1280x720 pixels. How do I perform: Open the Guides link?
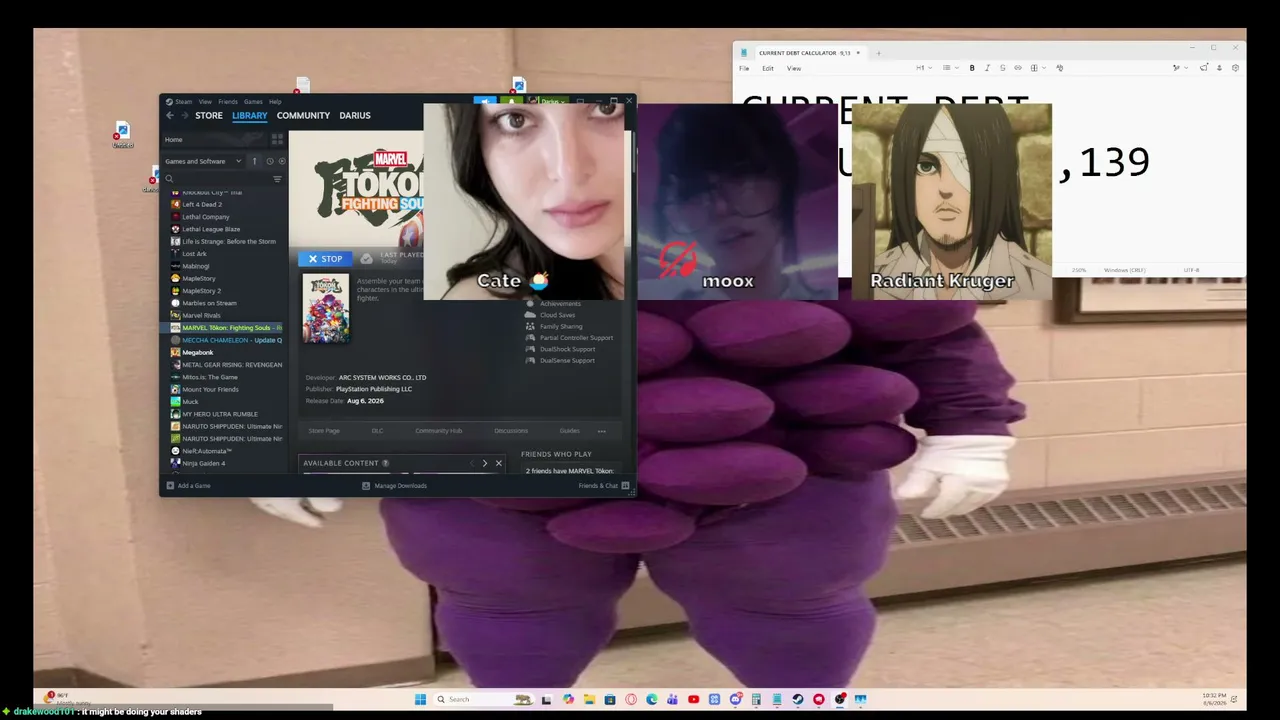tap(569, 431)
